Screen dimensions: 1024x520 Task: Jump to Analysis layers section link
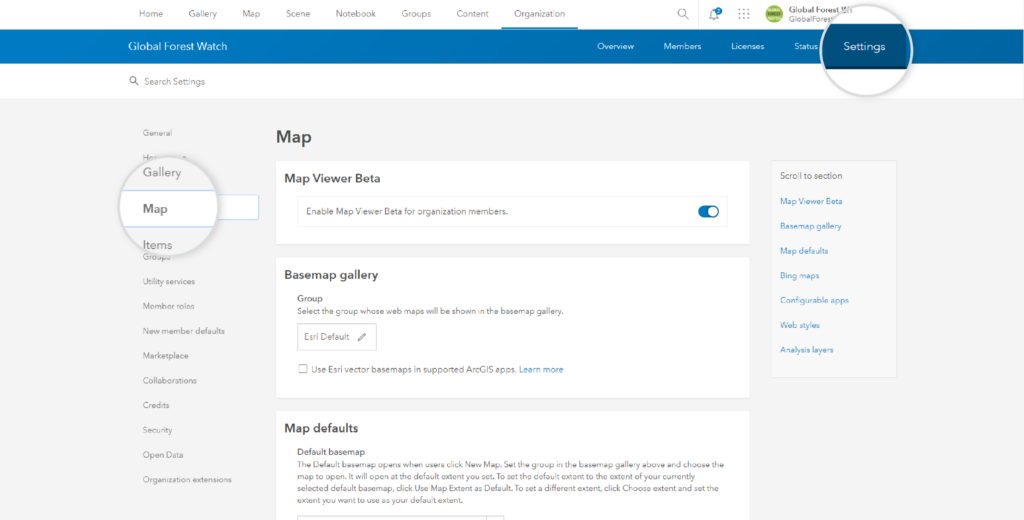pos(807,349)
